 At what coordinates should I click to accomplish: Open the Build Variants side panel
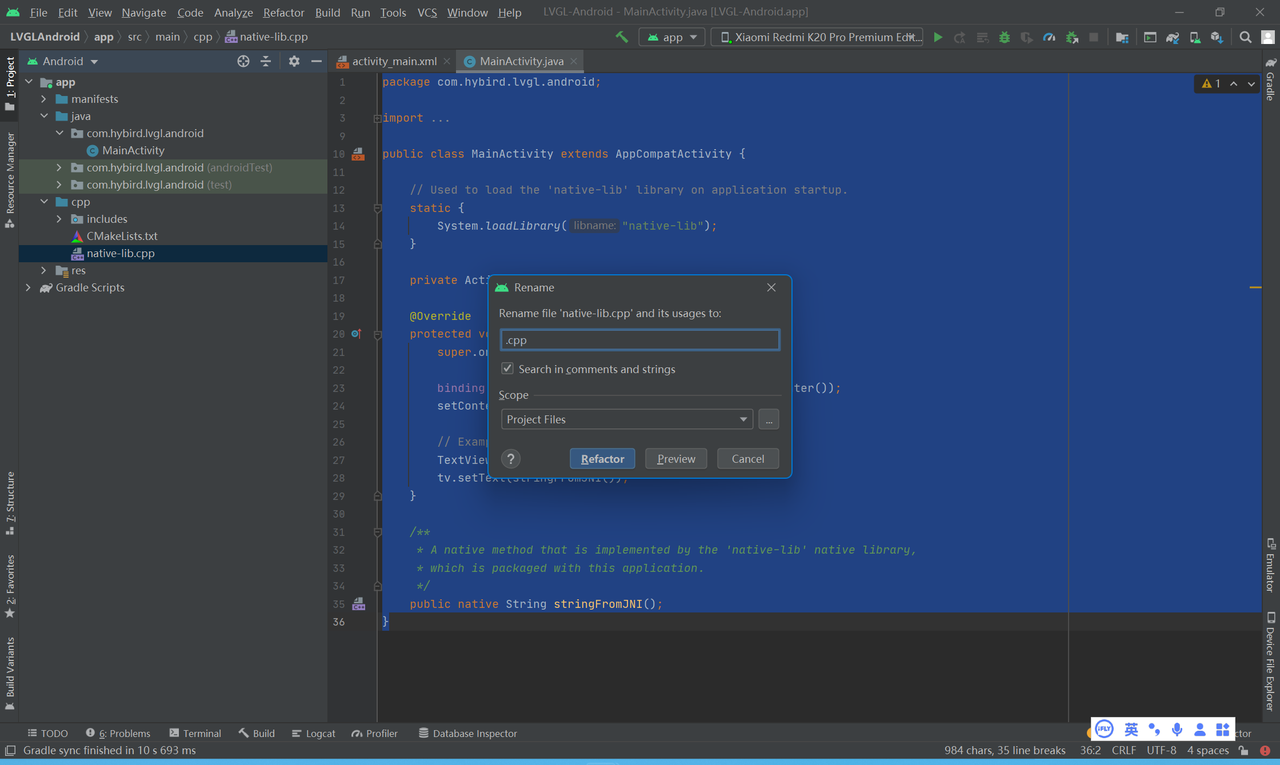[x=10, y=674]
